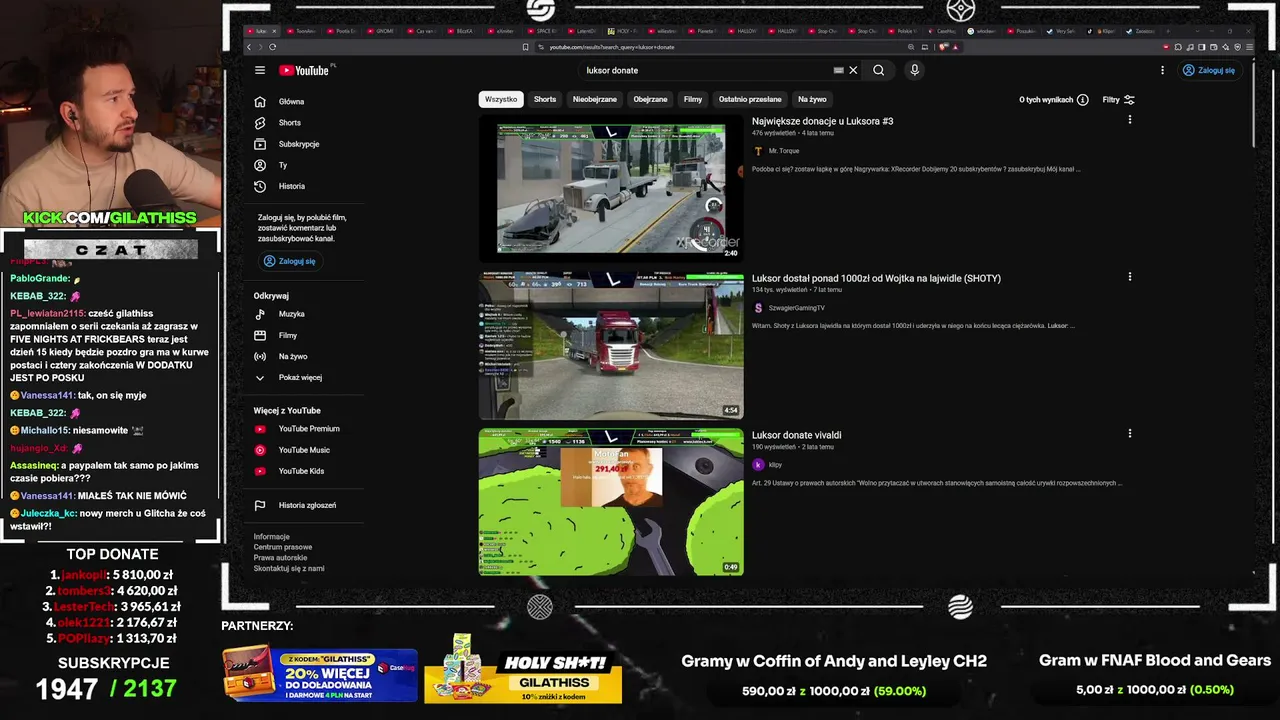Open YouTube Premium icon in sidebar
This screenshot has width=1280, height=720.
pyautogui.click(x=260, y=429)
